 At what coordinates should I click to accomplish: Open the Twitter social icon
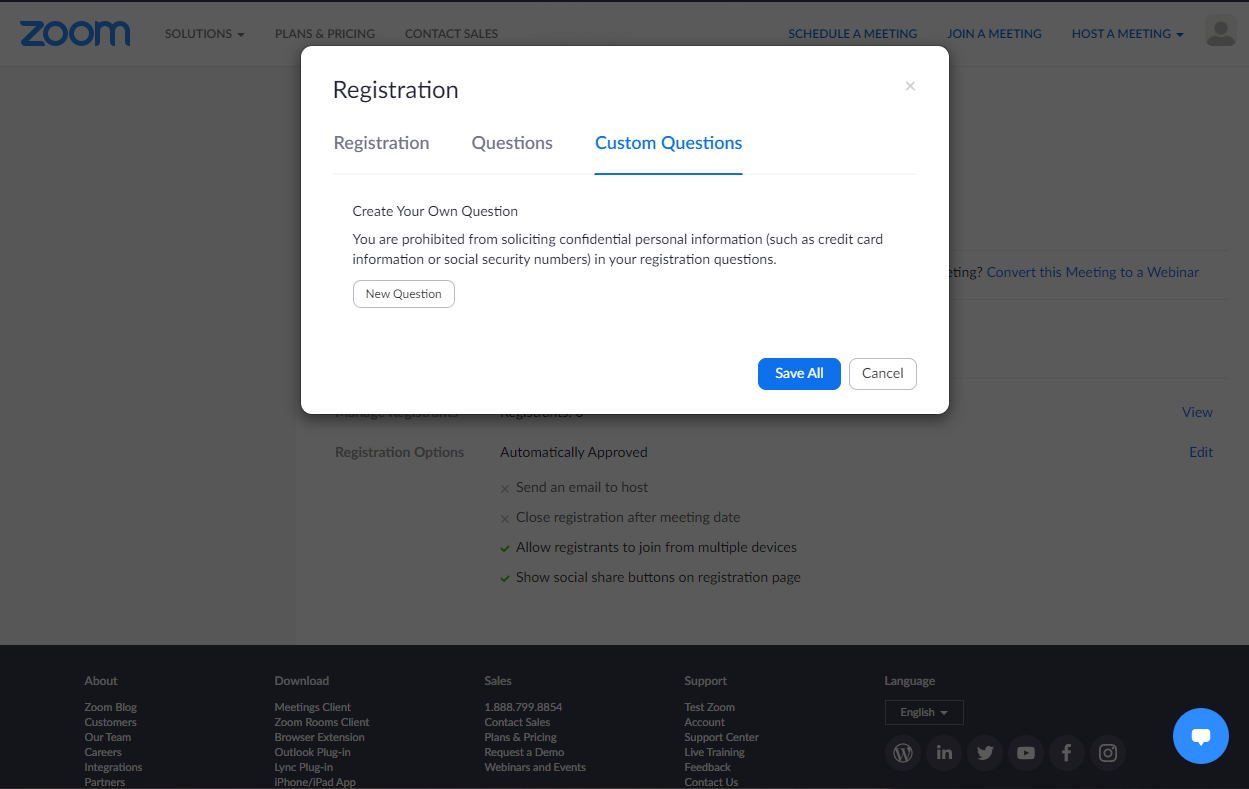985,753
